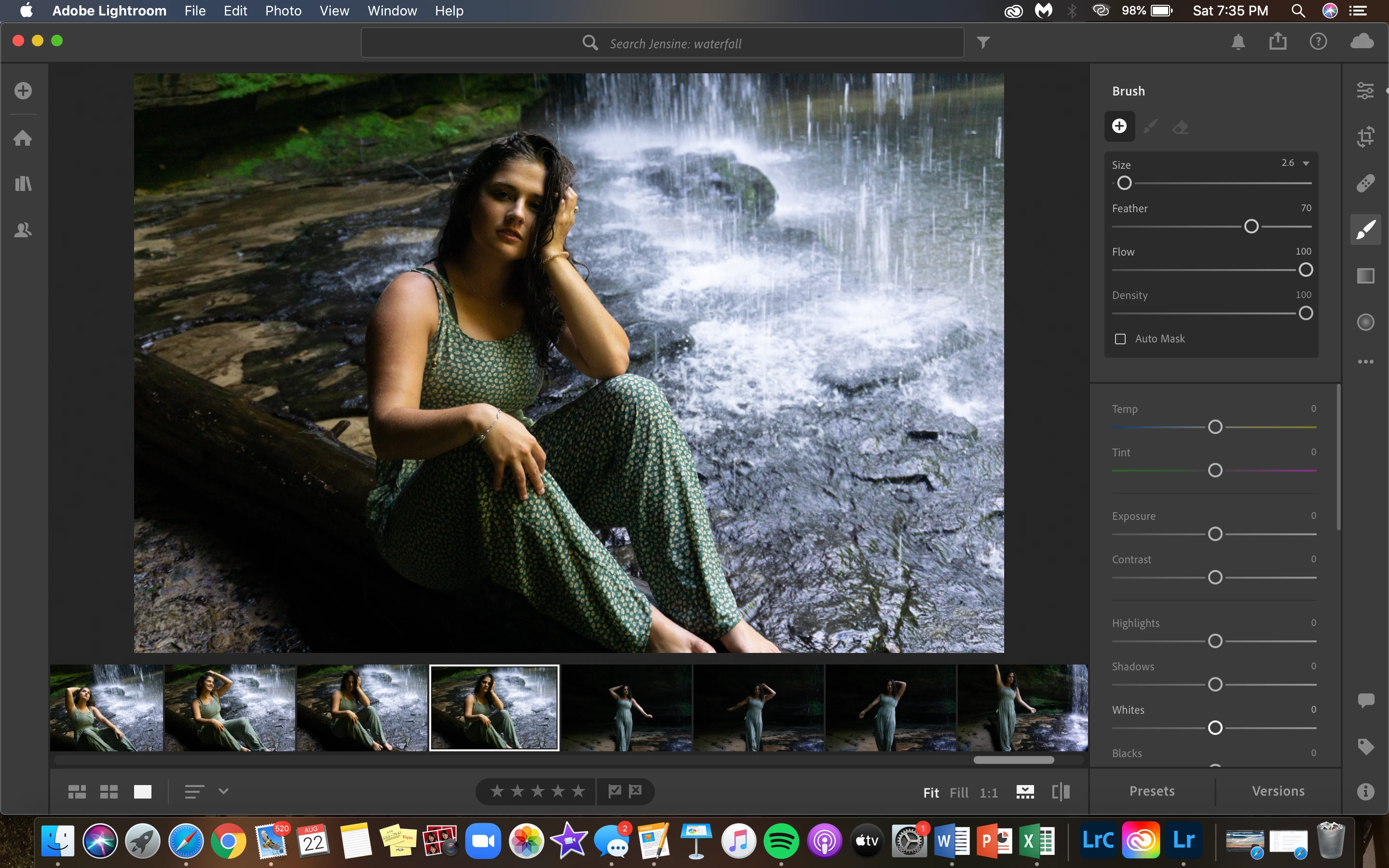Select the Linear Gradient tool

click(1365, 276)
